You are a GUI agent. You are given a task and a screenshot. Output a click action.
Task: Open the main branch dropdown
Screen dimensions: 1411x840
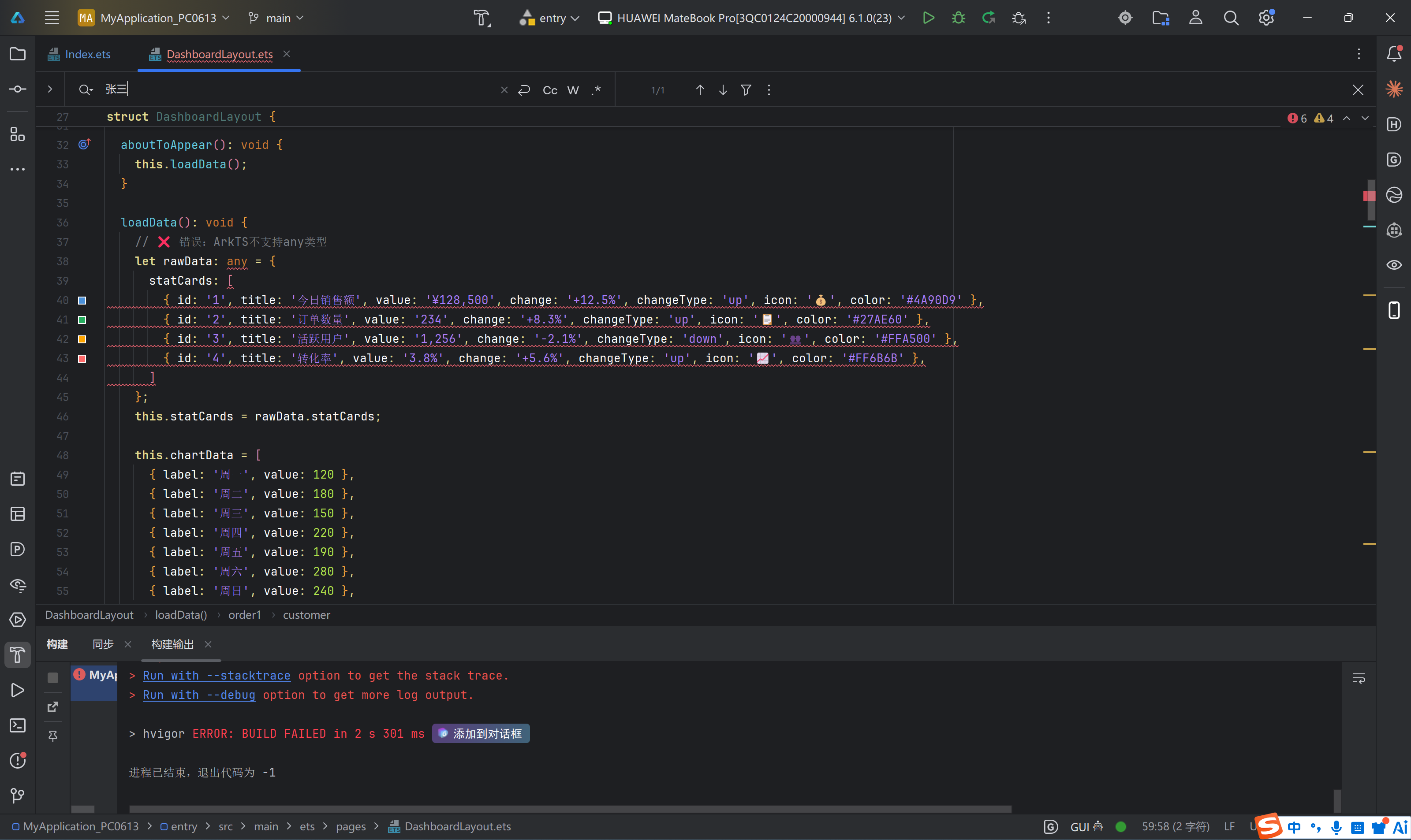point(276,18)
